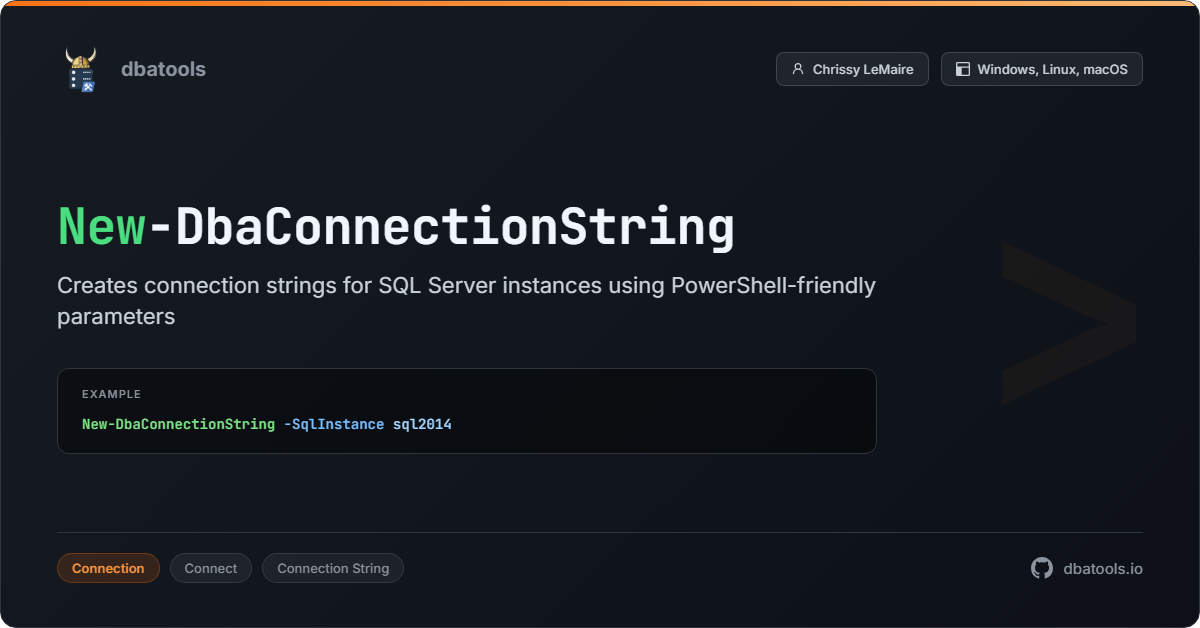
Task: Click the green New-DbaConnectionString example command
Action: click(178, 424)
